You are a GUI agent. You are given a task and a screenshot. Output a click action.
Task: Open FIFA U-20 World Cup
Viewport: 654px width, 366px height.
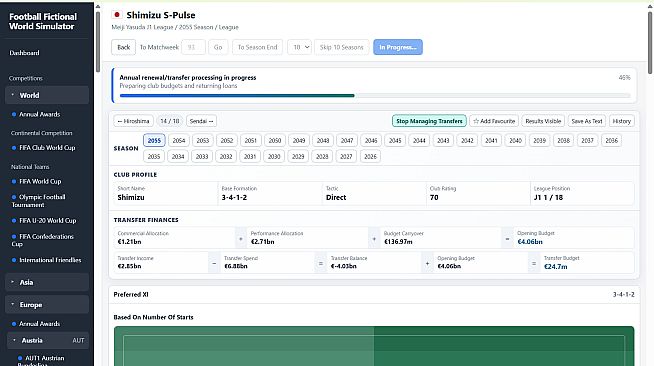pos(48,221)
